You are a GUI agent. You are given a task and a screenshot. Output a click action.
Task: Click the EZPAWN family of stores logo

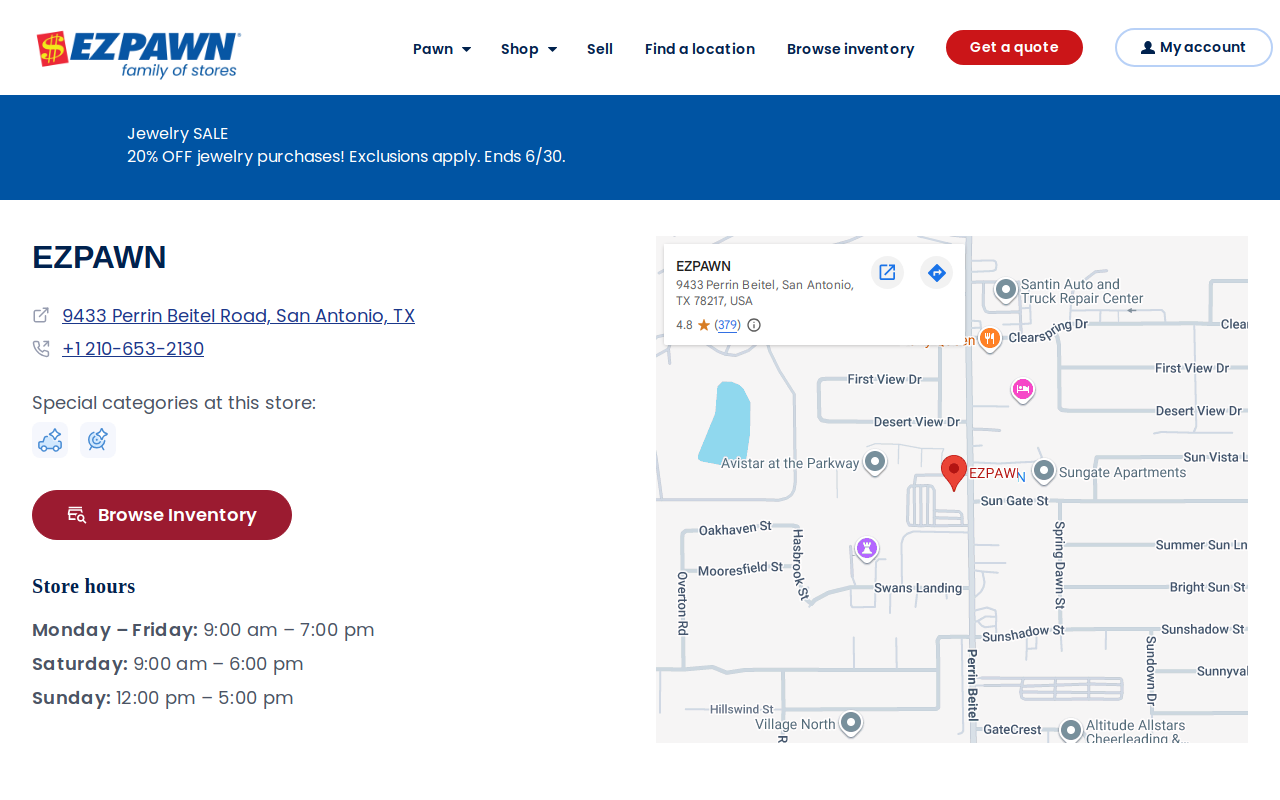point(138,54)
